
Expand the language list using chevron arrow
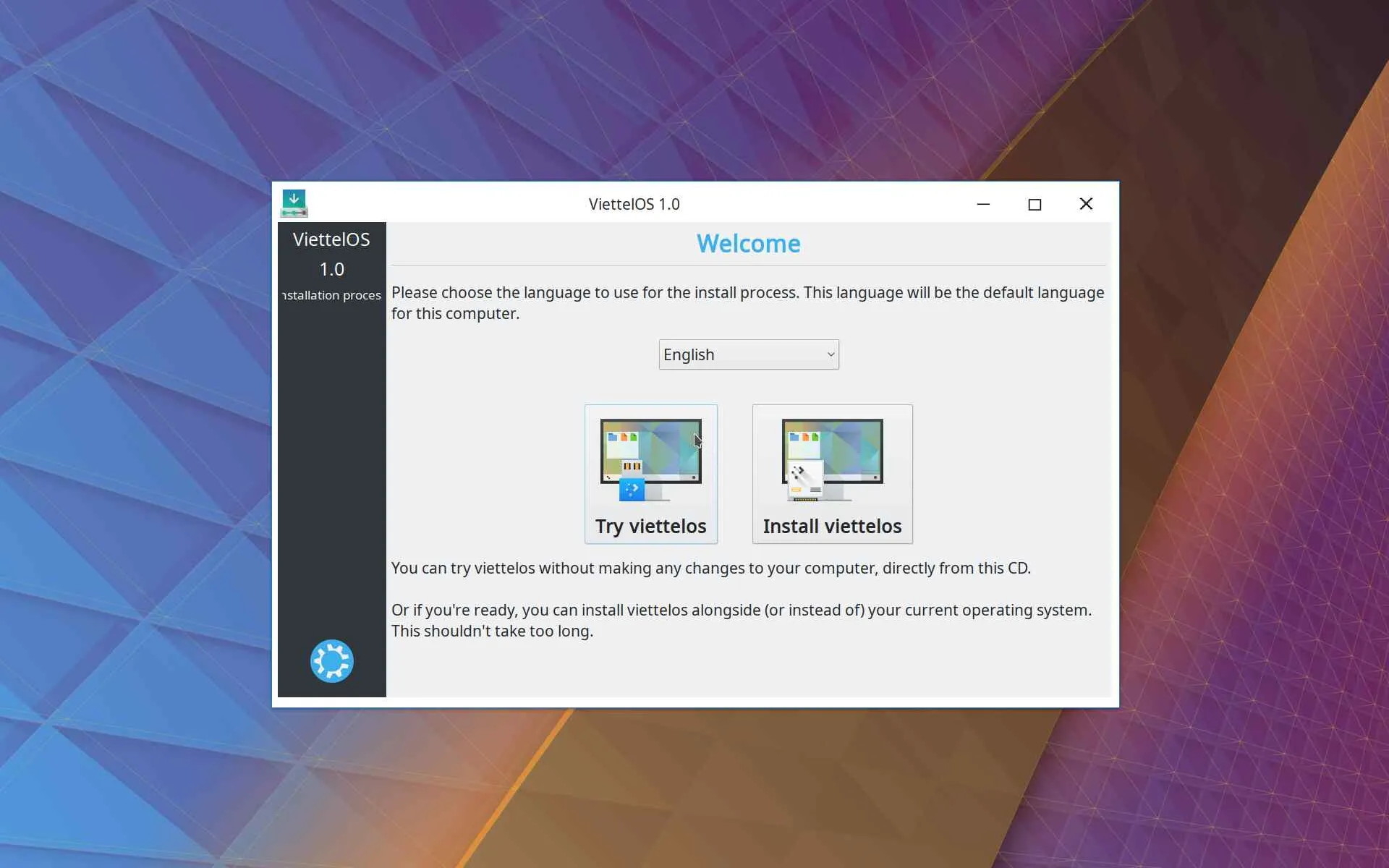pos(831,354)
